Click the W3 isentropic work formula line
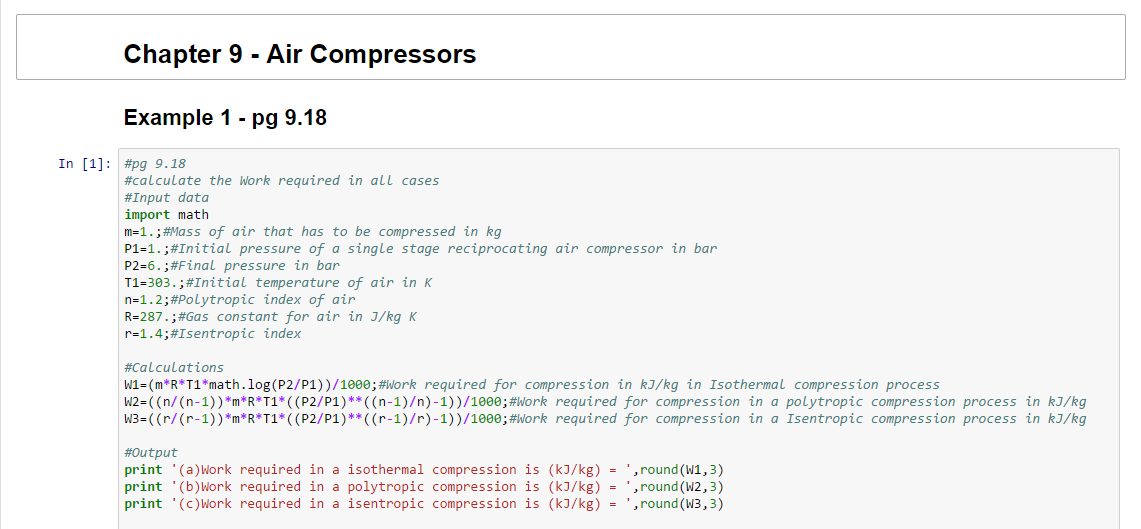1141x529 pixels. (x=604, y=419)
